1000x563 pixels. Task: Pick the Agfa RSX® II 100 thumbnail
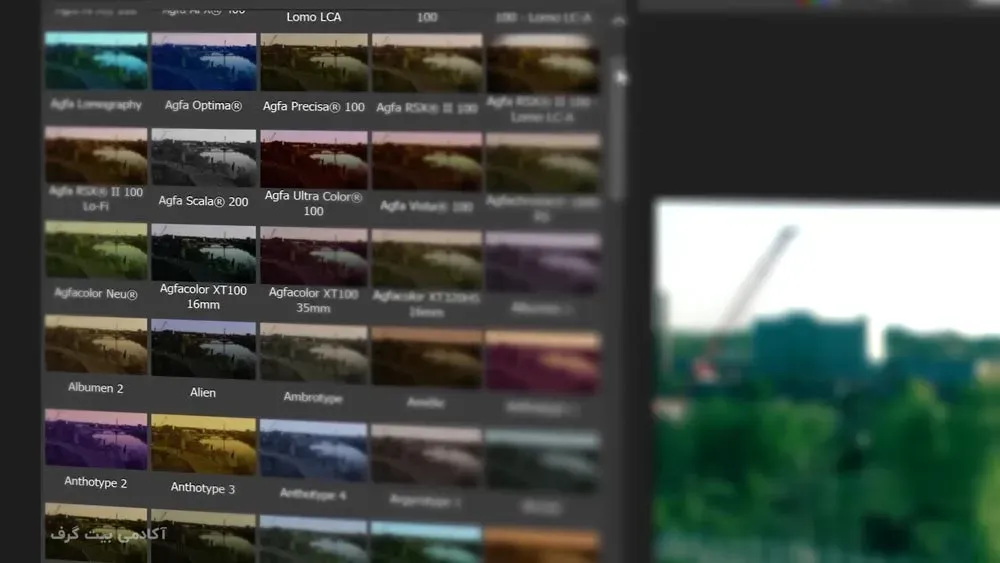[427, 64]
